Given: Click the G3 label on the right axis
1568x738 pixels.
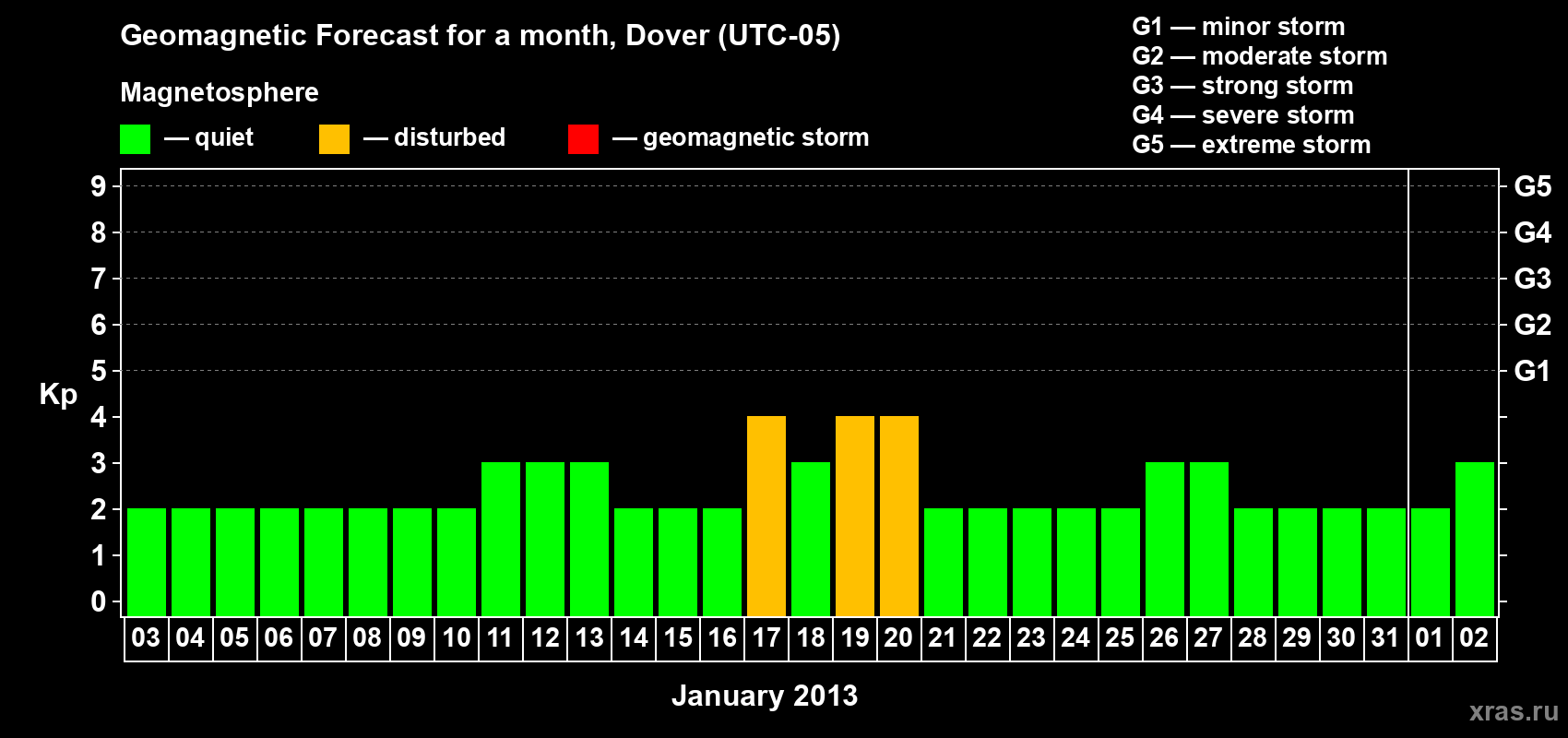Looking at the screenshot, I should [1533, 279].
